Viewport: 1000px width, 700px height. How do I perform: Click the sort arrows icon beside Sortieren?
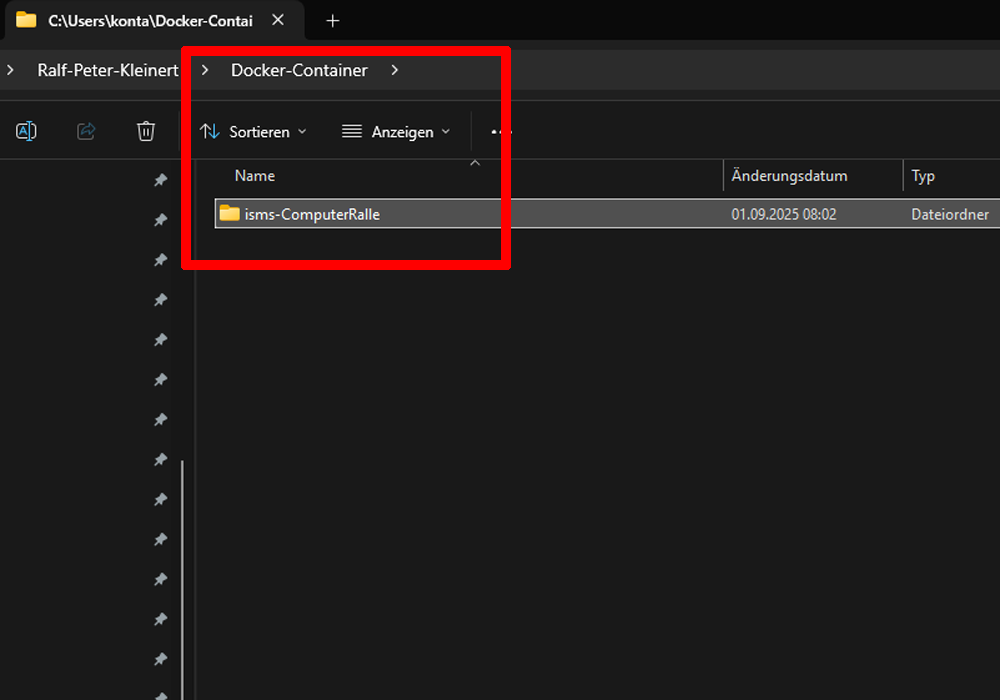[x=210, y=131]
